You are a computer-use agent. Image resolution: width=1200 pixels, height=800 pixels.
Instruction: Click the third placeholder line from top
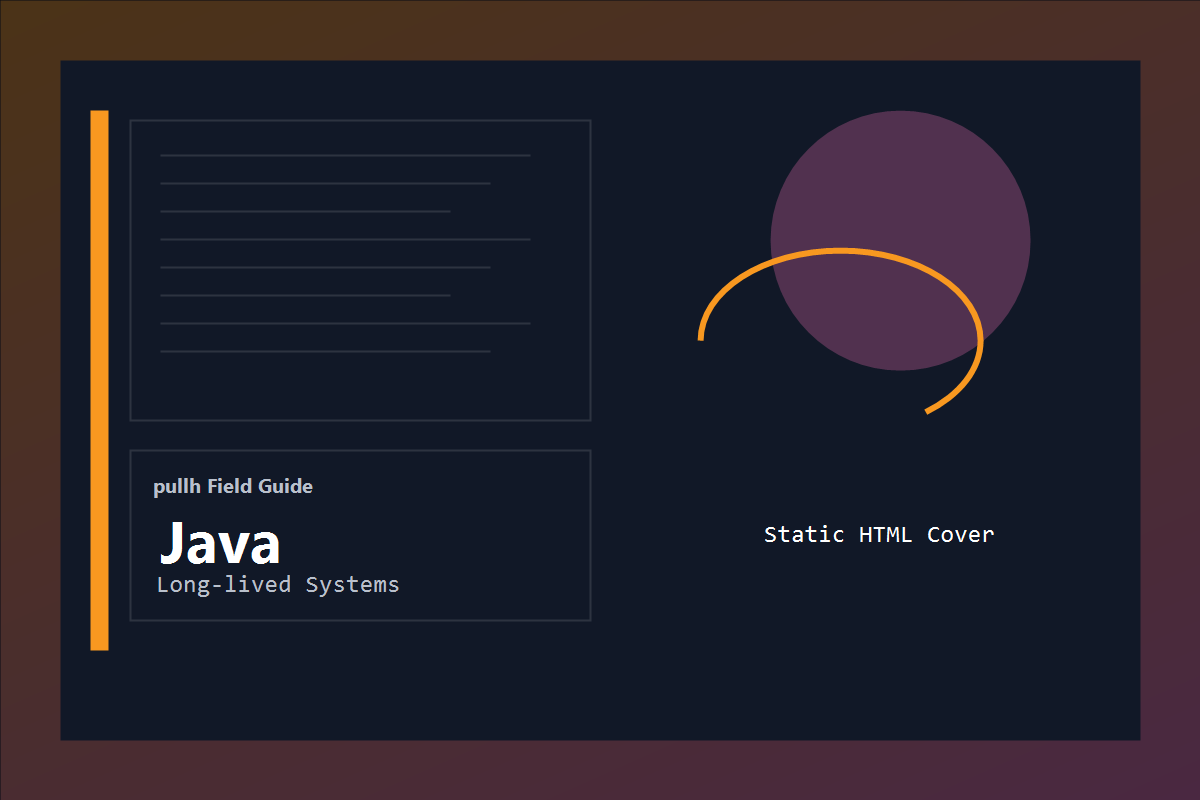tap(305, 212)
